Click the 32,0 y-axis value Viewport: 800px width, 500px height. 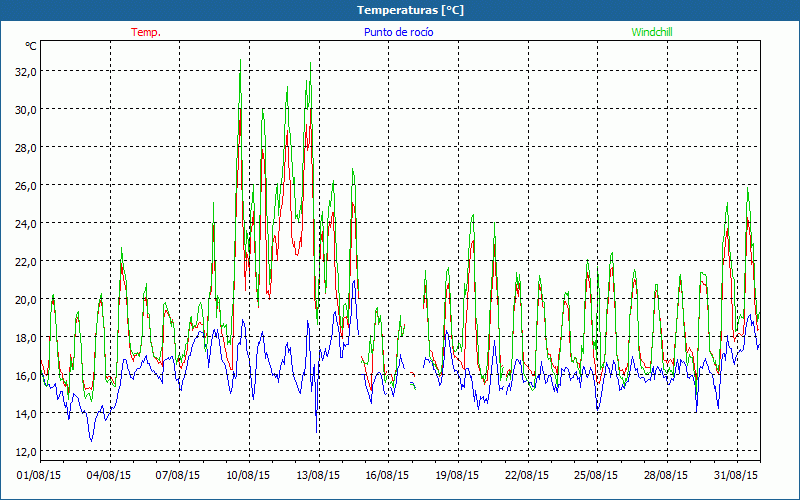26,72
